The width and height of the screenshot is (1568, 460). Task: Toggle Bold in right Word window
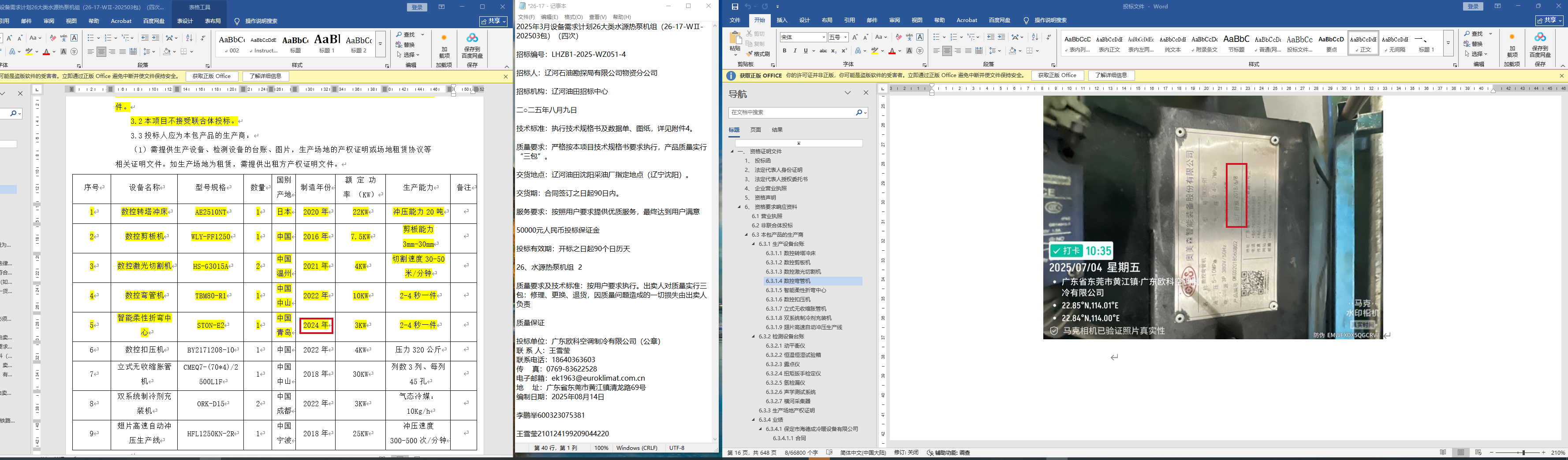pos(784,51)
